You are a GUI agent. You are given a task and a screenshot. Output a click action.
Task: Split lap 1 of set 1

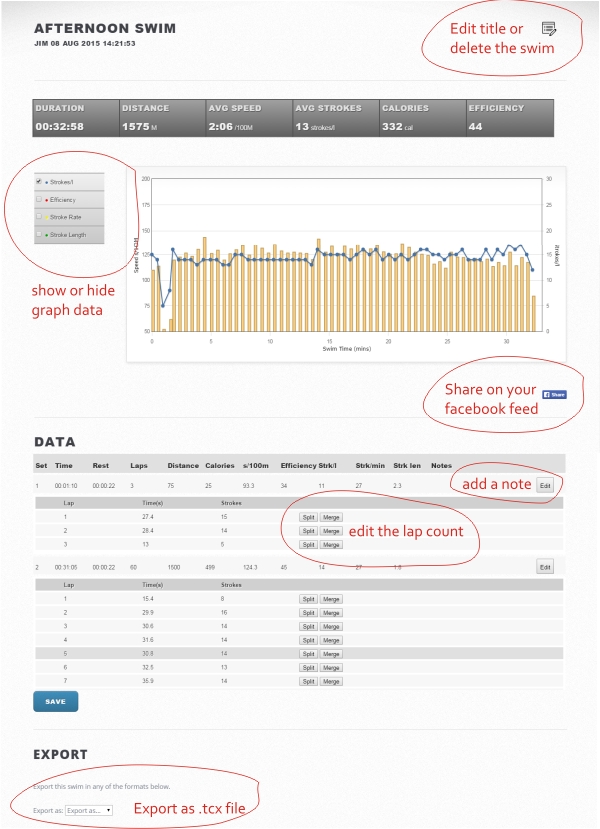click(x=309, y=517)
